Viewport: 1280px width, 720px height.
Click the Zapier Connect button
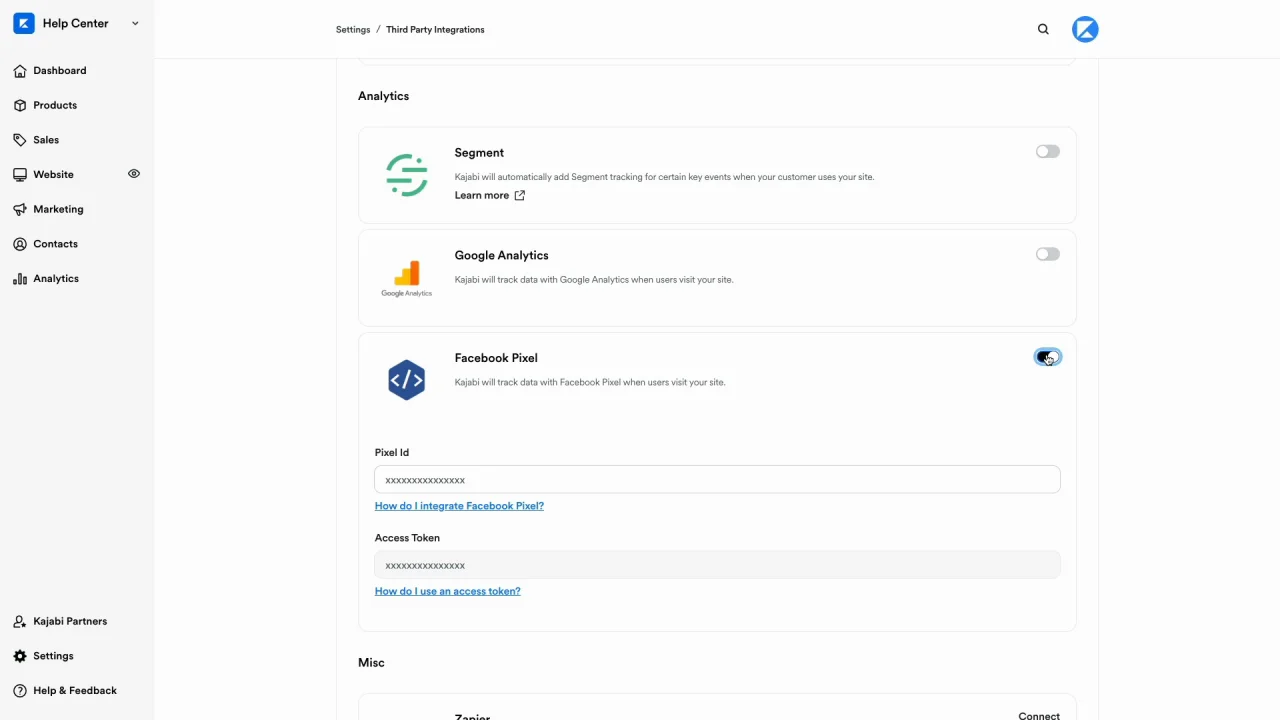pos(1039,715)
